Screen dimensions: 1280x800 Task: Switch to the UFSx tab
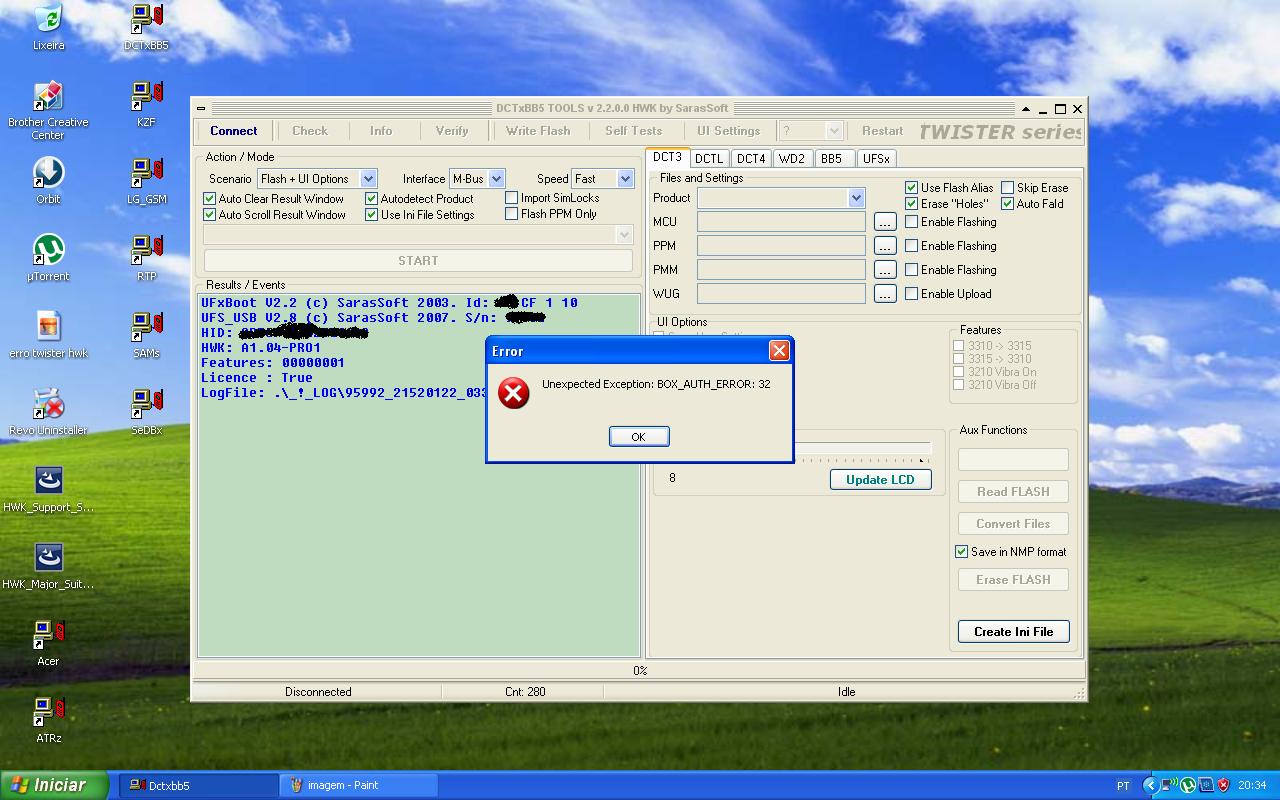(876, 158)
